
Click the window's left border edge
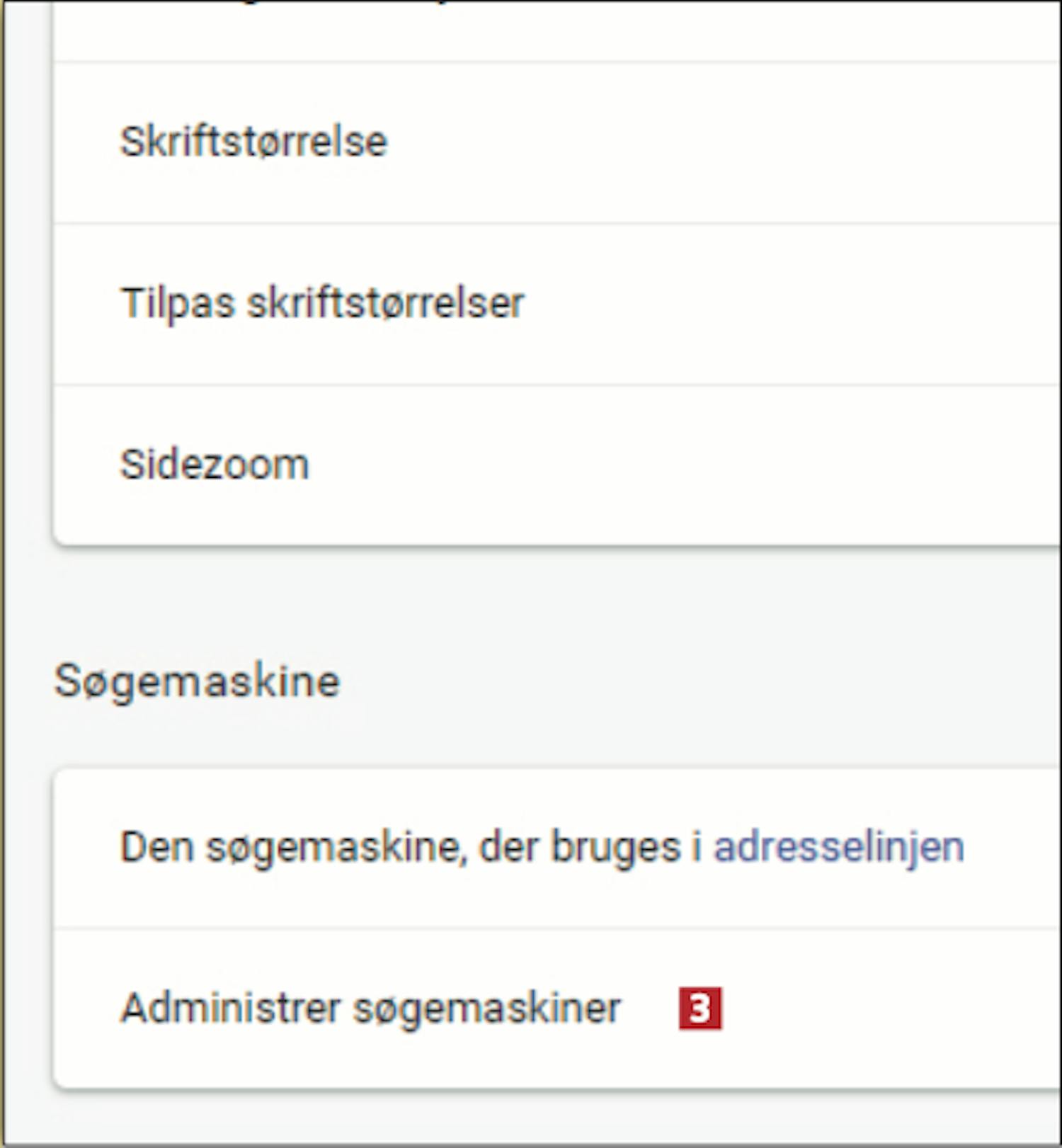coord(3,567)
